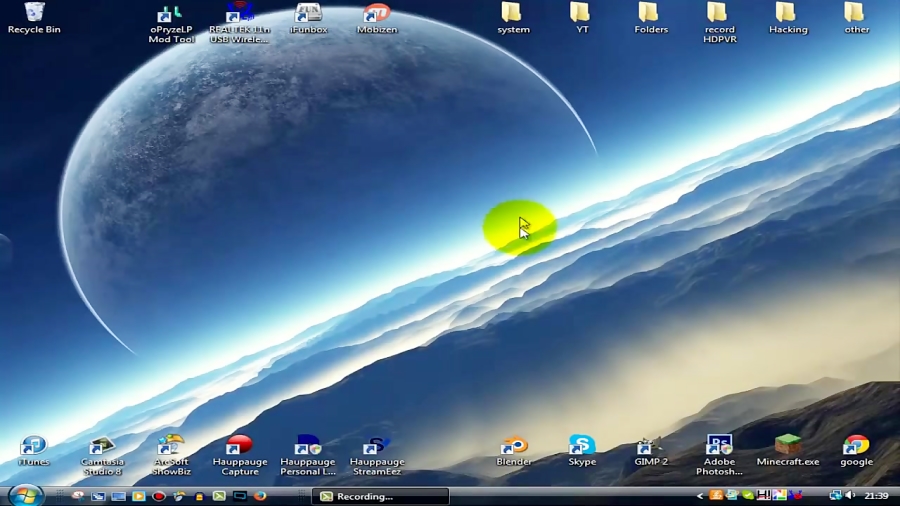900x506 pixels.
Task: Launch the iFunbox shortcut
Action: (x=308, y=15)
